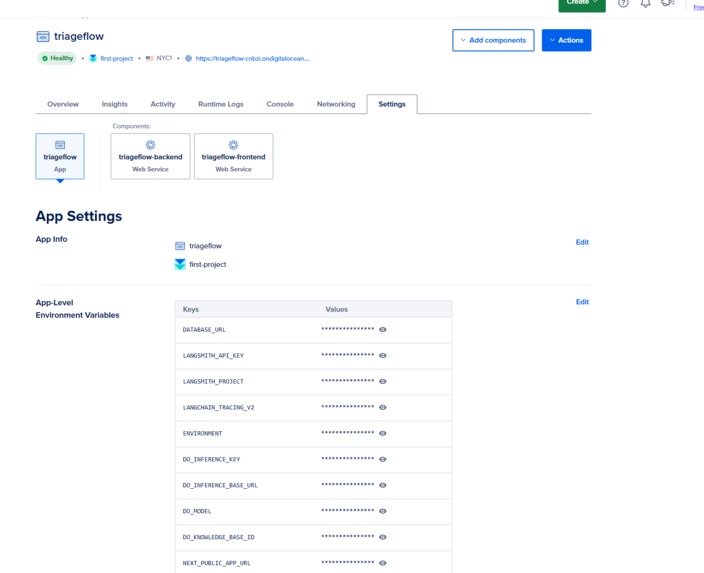The width and height of the screenshot is (704, 573).
Task: Open the Actions dropdown menu
Action: pos(566,40)
